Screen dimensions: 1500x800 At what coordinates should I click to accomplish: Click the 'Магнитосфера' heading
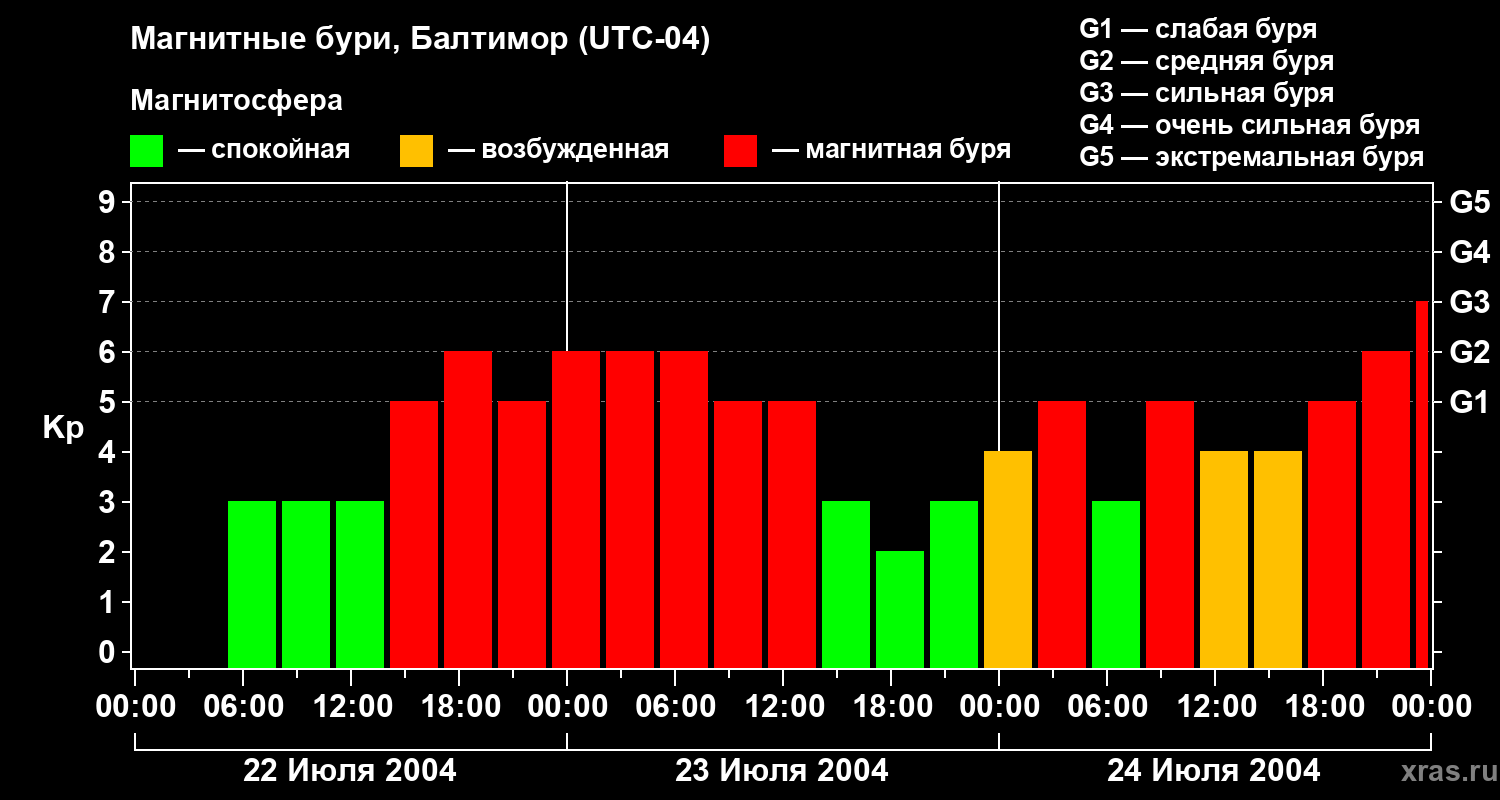tap(236, 101)
